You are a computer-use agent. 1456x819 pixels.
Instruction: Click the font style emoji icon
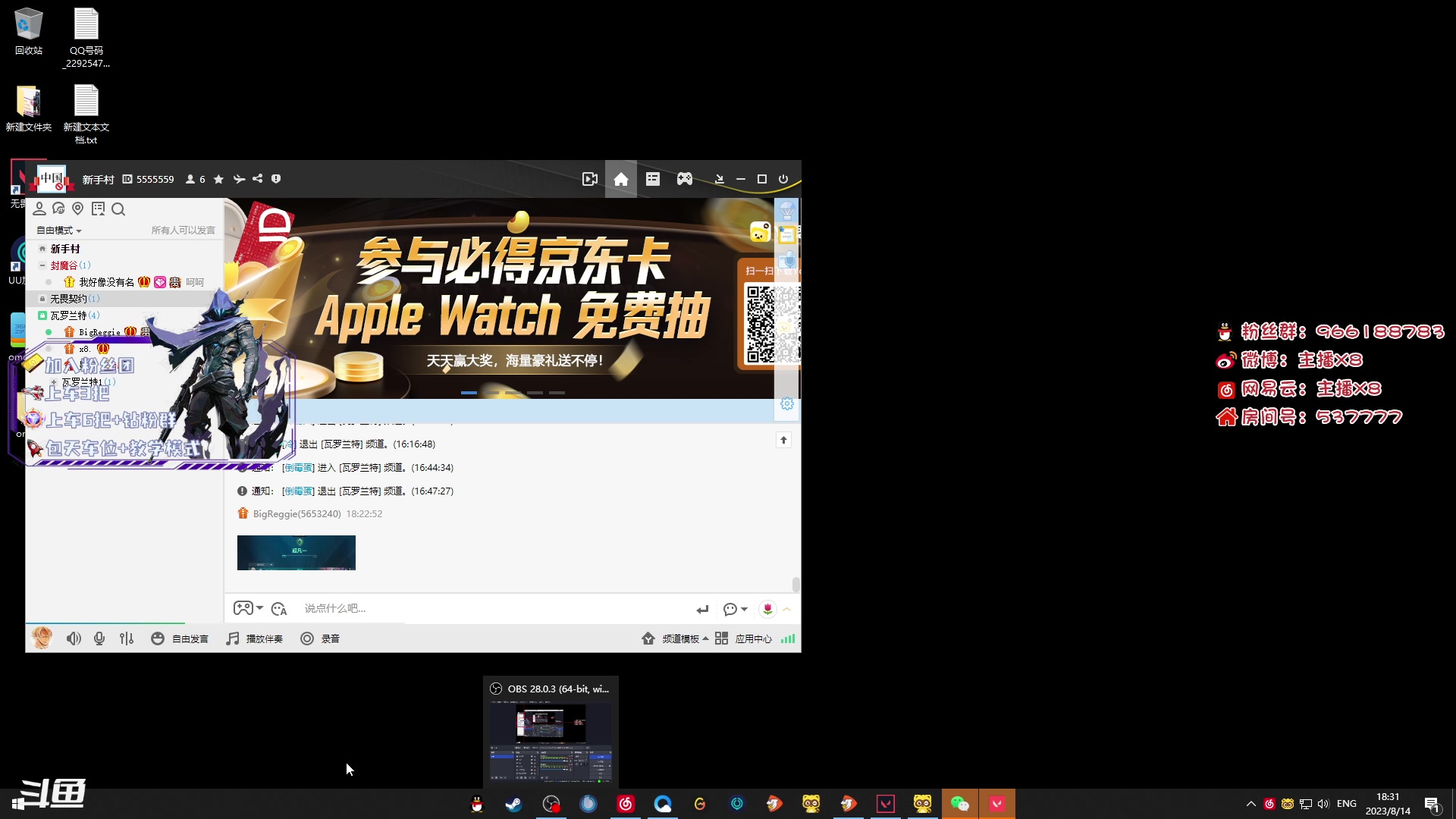[x=279, y=608]
